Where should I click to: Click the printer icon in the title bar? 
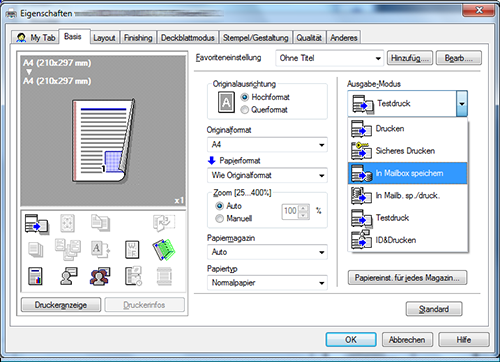point(12,14)
